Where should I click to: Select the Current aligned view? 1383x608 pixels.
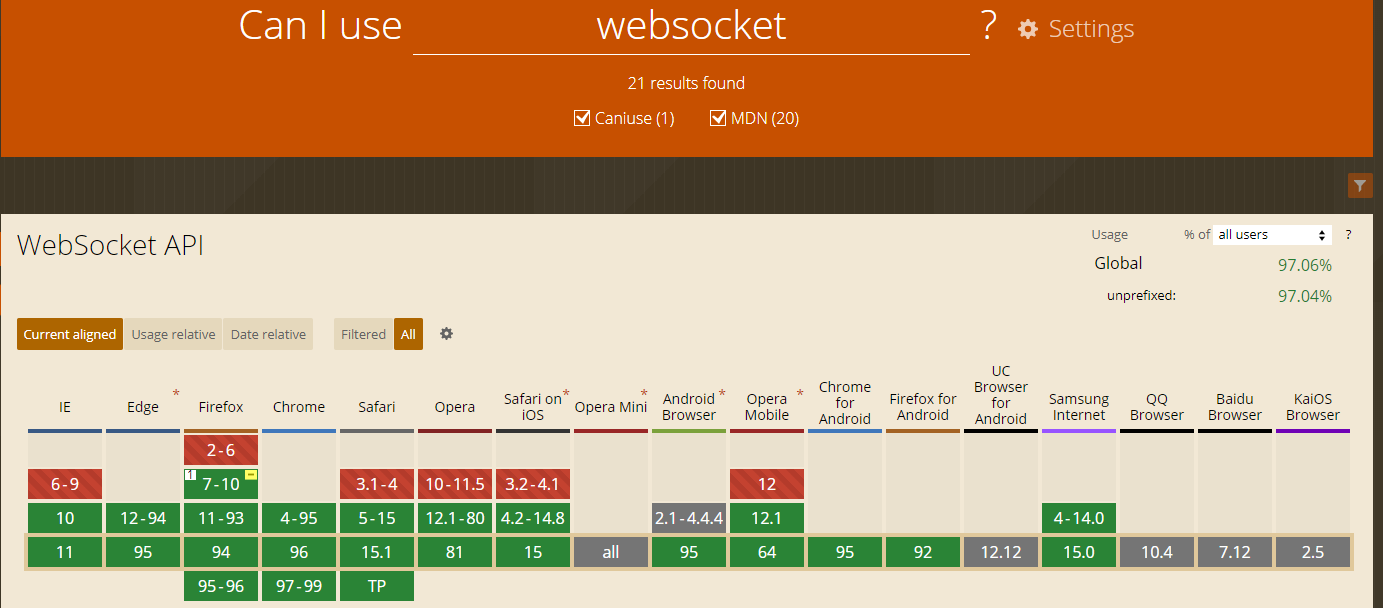[70, 334]
